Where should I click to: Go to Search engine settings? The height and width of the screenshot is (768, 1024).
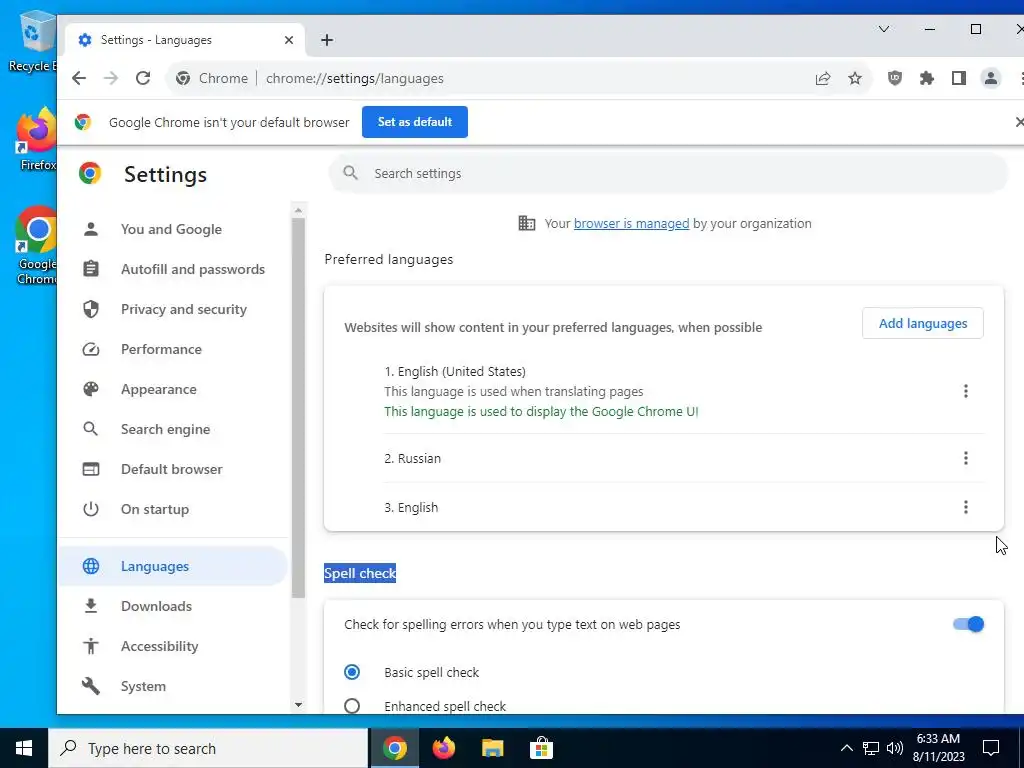click(x=165, y=429)
